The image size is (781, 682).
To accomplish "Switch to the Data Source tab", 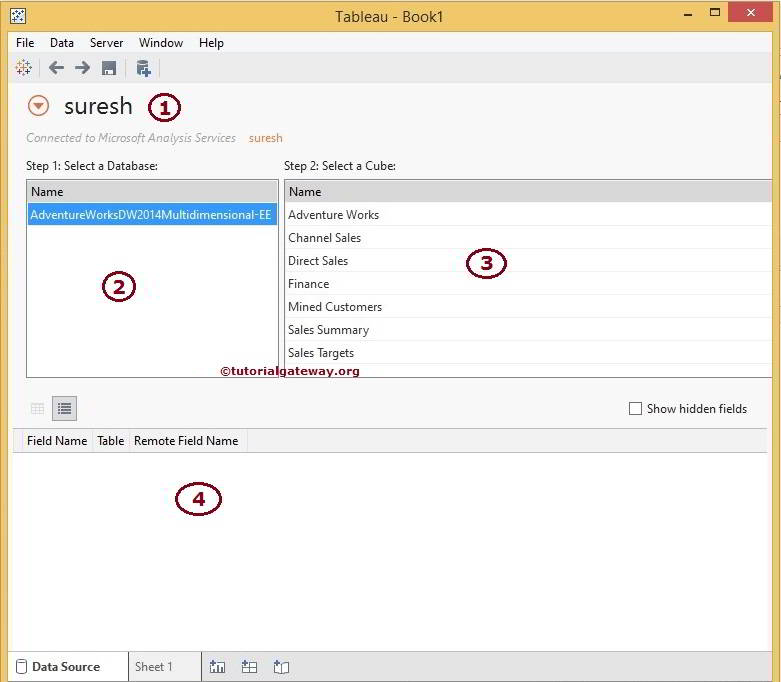I will point(68,667).
